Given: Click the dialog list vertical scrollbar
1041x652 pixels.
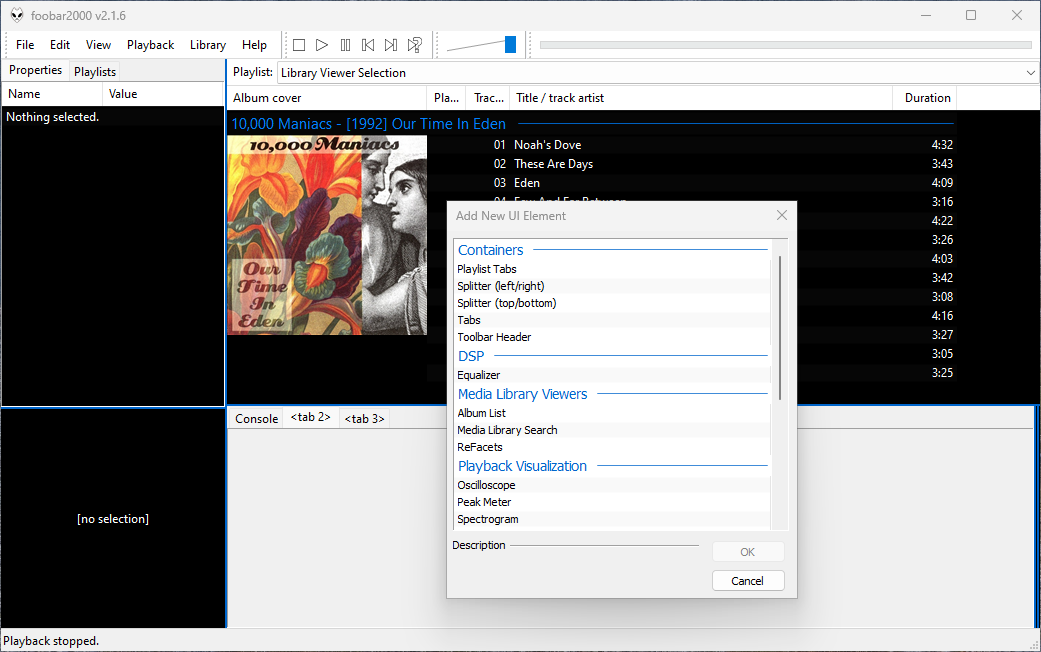Looking at the screenshot, I should 779,330.
